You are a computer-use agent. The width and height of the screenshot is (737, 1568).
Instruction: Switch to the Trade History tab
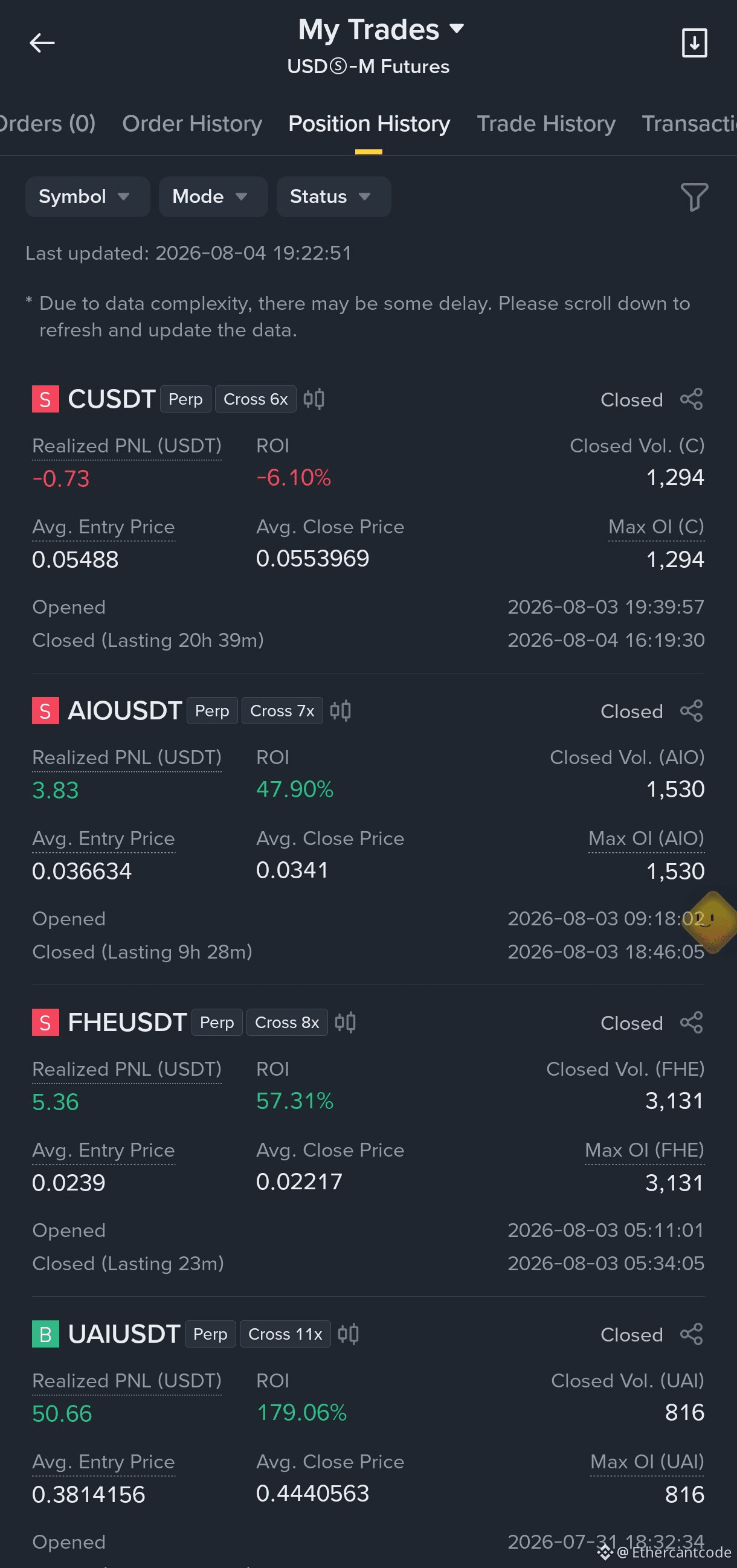[x=546, y=124]
